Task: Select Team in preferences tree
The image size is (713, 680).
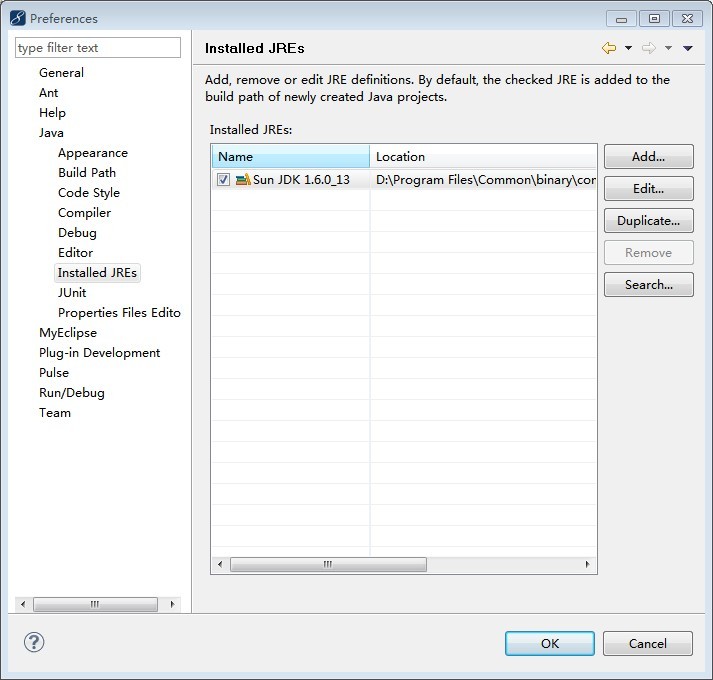Action: [55, 413]
